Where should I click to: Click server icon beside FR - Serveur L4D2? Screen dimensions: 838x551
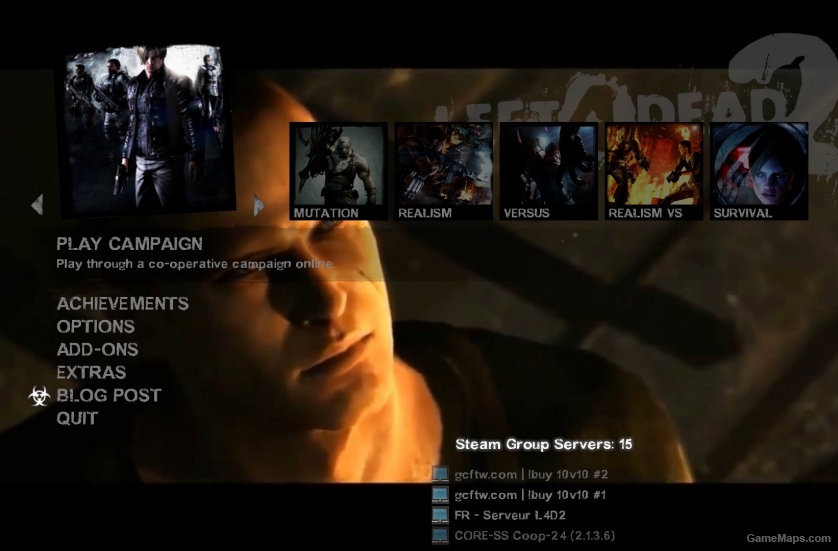(440, 515)
